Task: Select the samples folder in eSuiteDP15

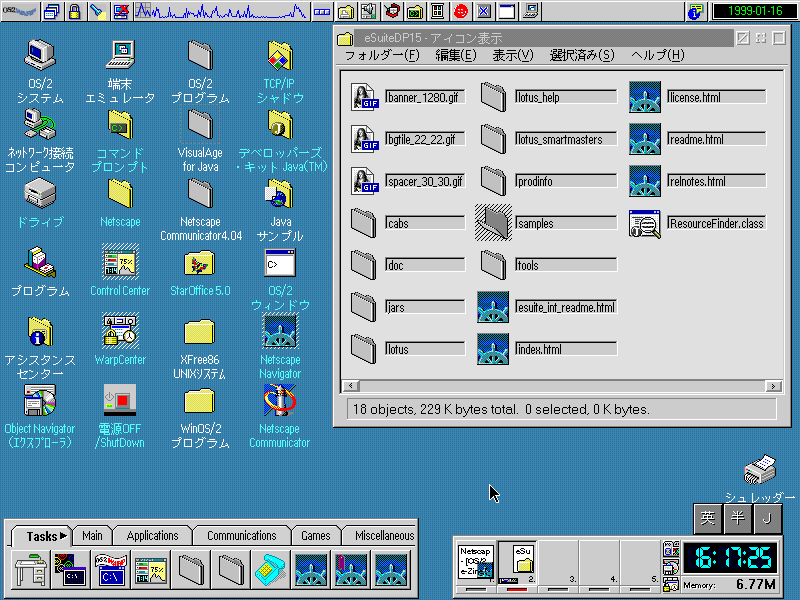Action: point(493,222)
